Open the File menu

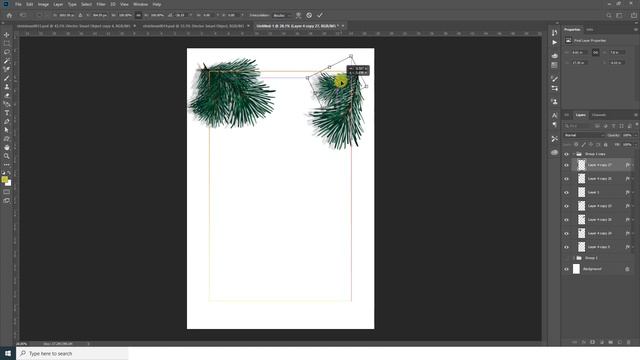pyautogui.click(x=18, y=4)
